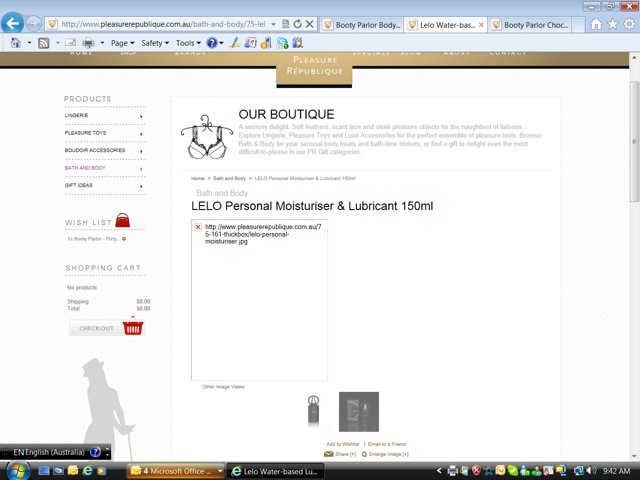Click the pen toolbar add-on icon

click(234, 42)
